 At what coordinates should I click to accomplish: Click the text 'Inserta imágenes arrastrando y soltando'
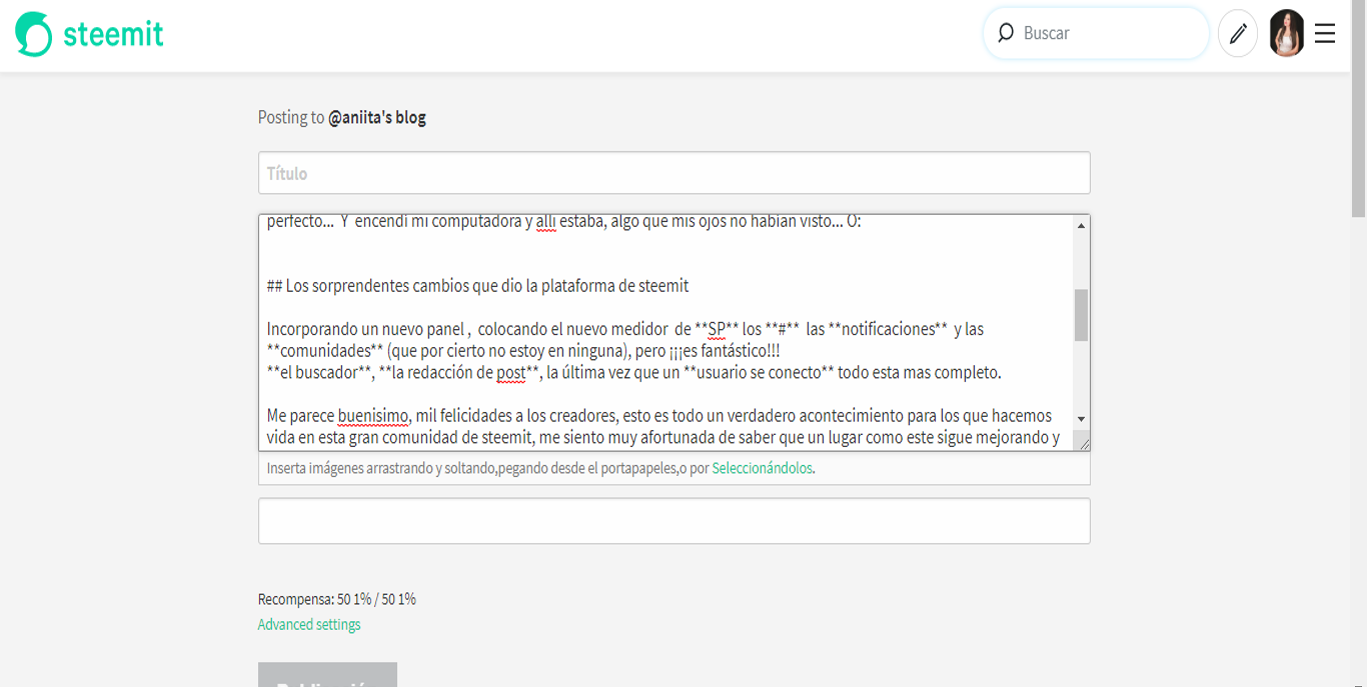point(382,468)
